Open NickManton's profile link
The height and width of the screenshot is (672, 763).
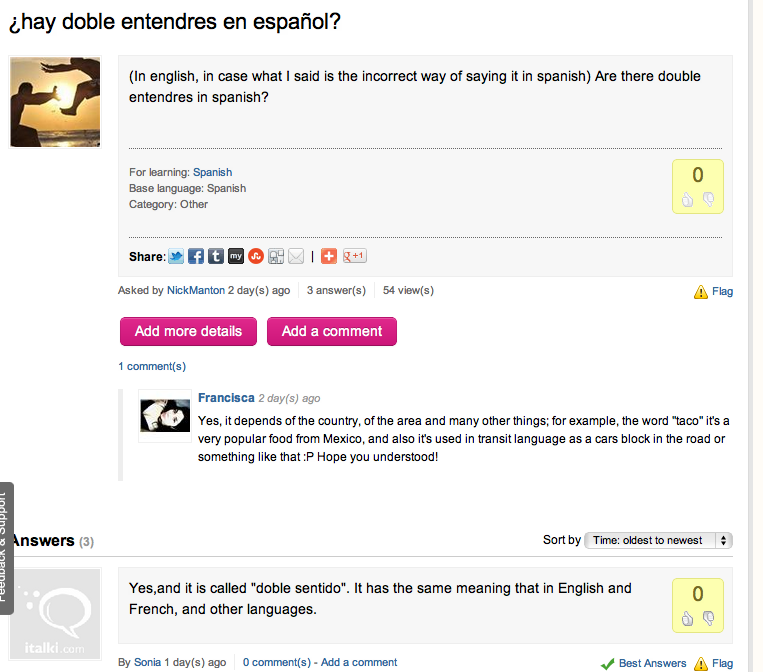coord(196,291)
